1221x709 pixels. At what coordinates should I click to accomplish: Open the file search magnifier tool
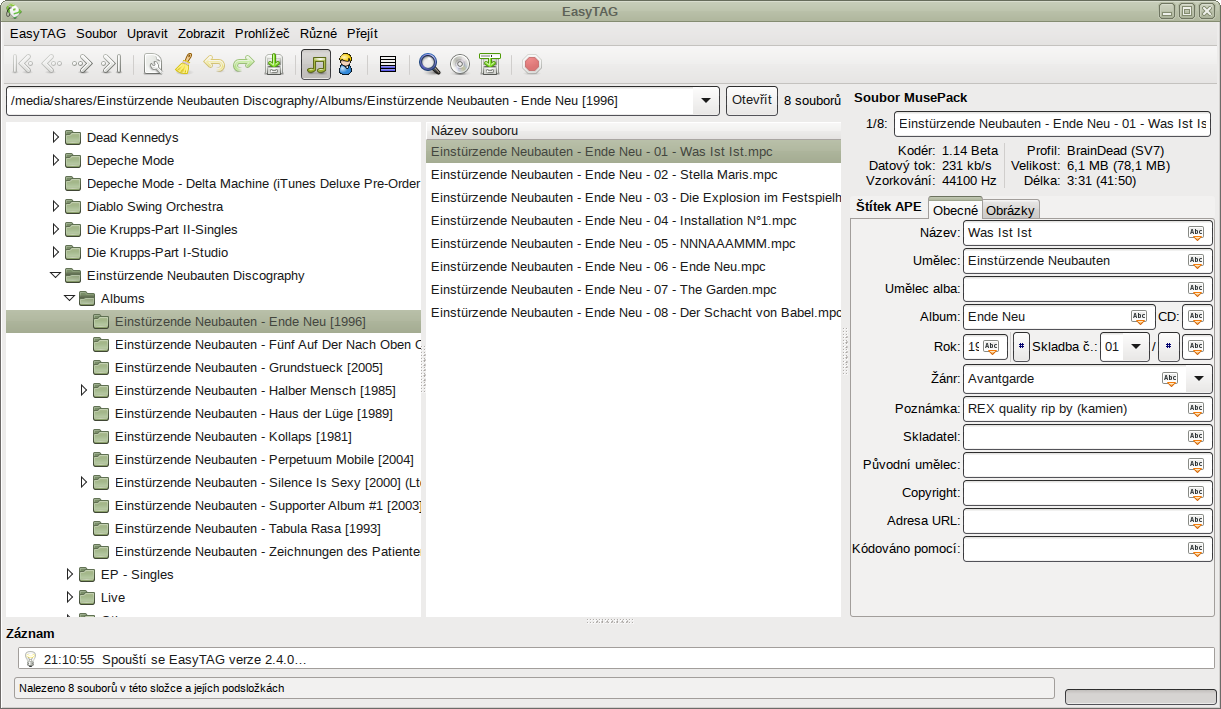[x=430, y=65]
